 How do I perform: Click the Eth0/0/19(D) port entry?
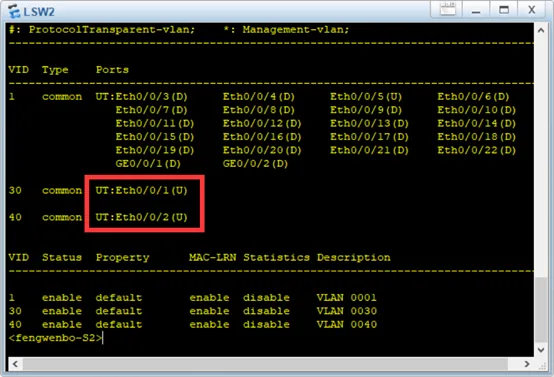pyautogui.click(x=155, y=150)
